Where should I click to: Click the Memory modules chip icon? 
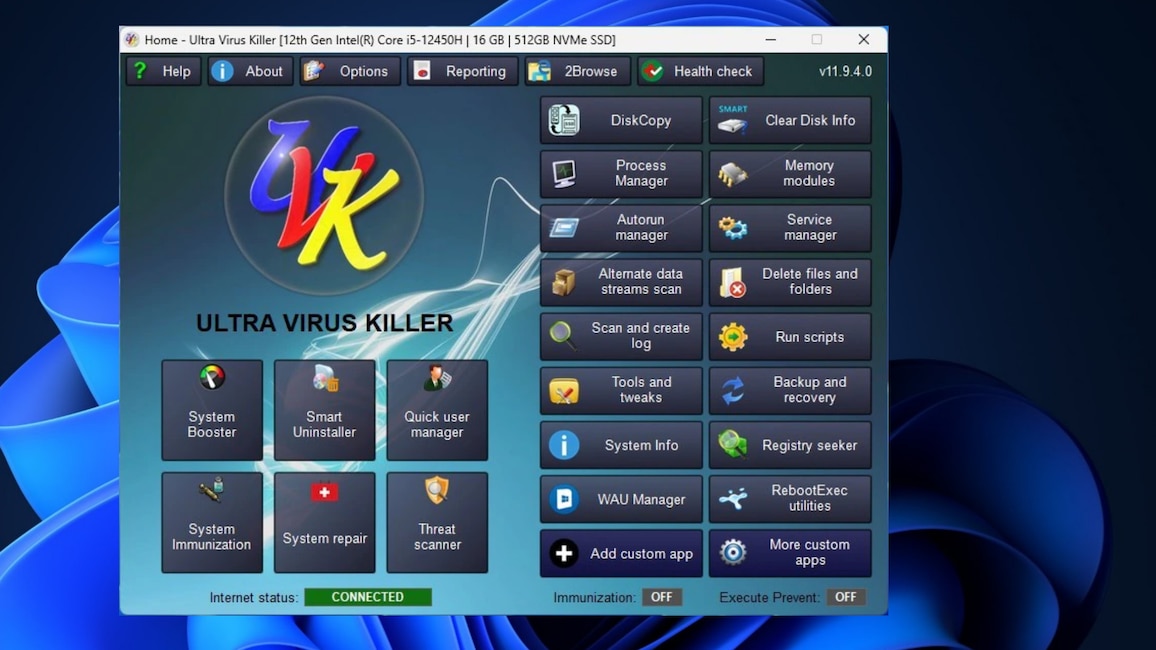(x=733, y=175)
